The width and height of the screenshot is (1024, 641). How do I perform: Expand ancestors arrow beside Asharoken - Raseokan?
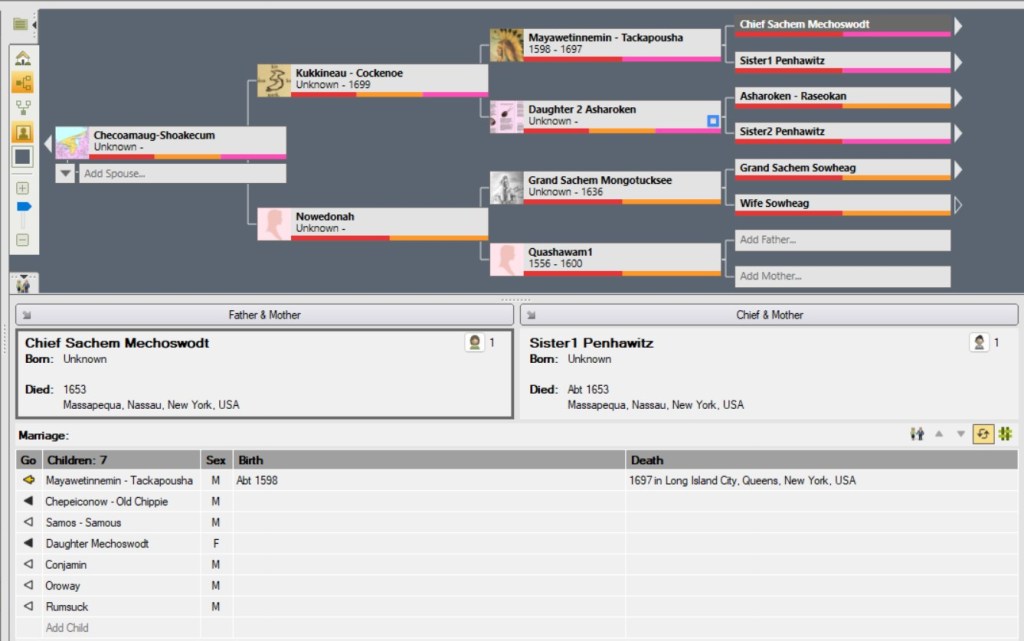(958, 98)
